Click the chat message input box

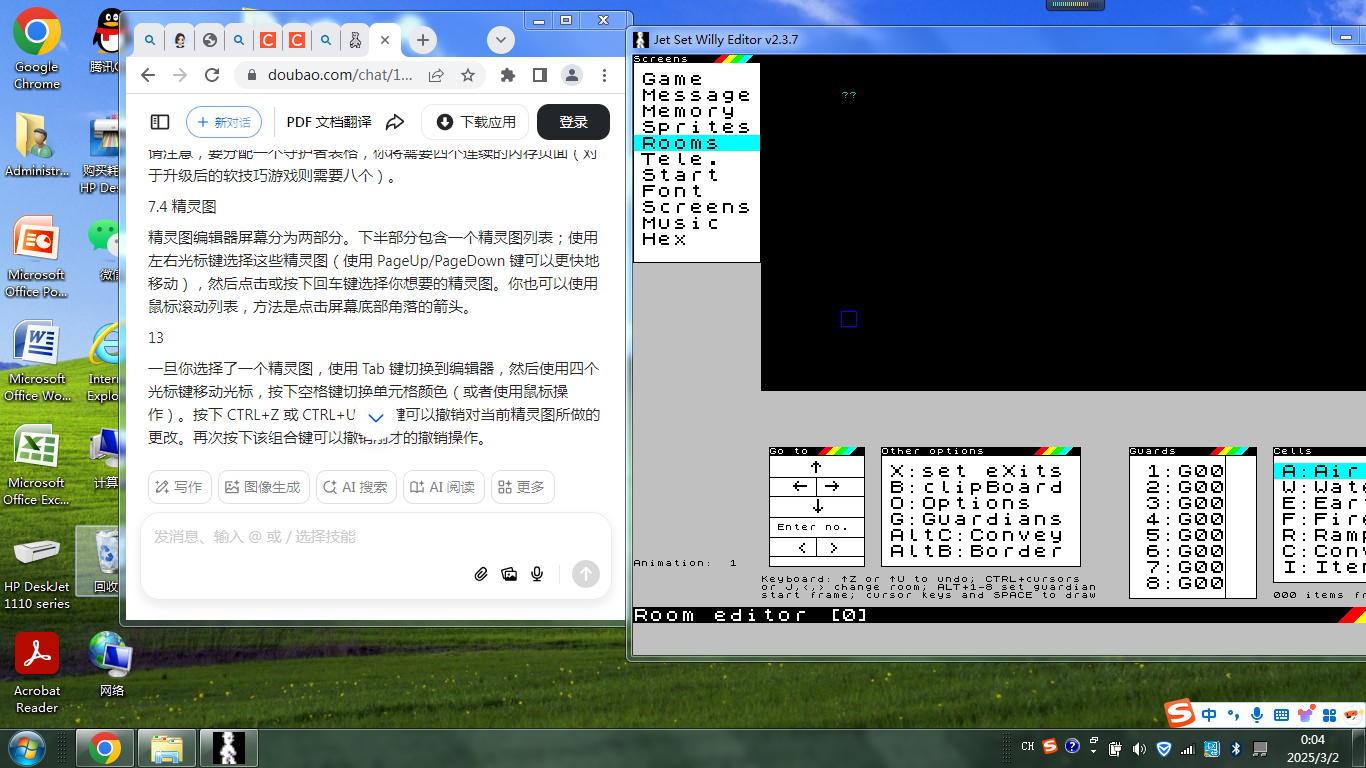(376, 537)
